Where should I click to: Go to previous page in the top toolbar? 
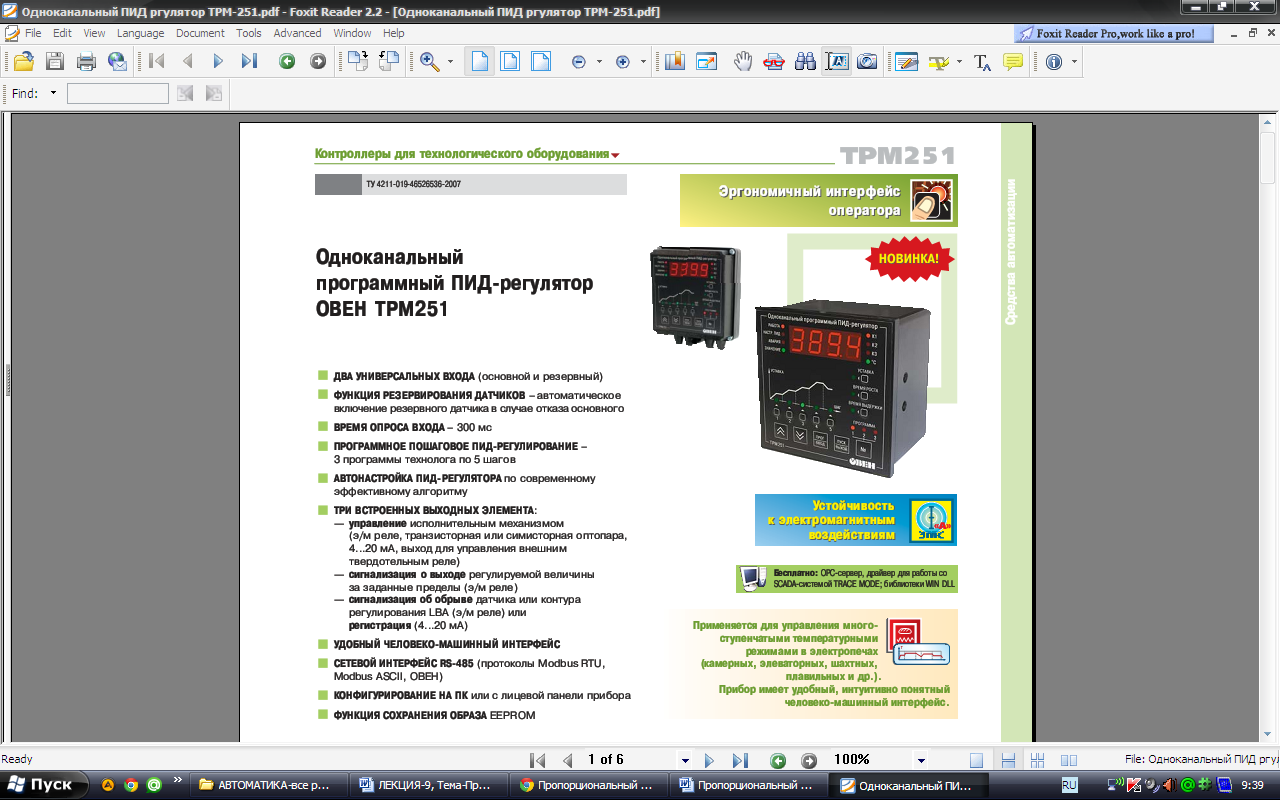187,62
